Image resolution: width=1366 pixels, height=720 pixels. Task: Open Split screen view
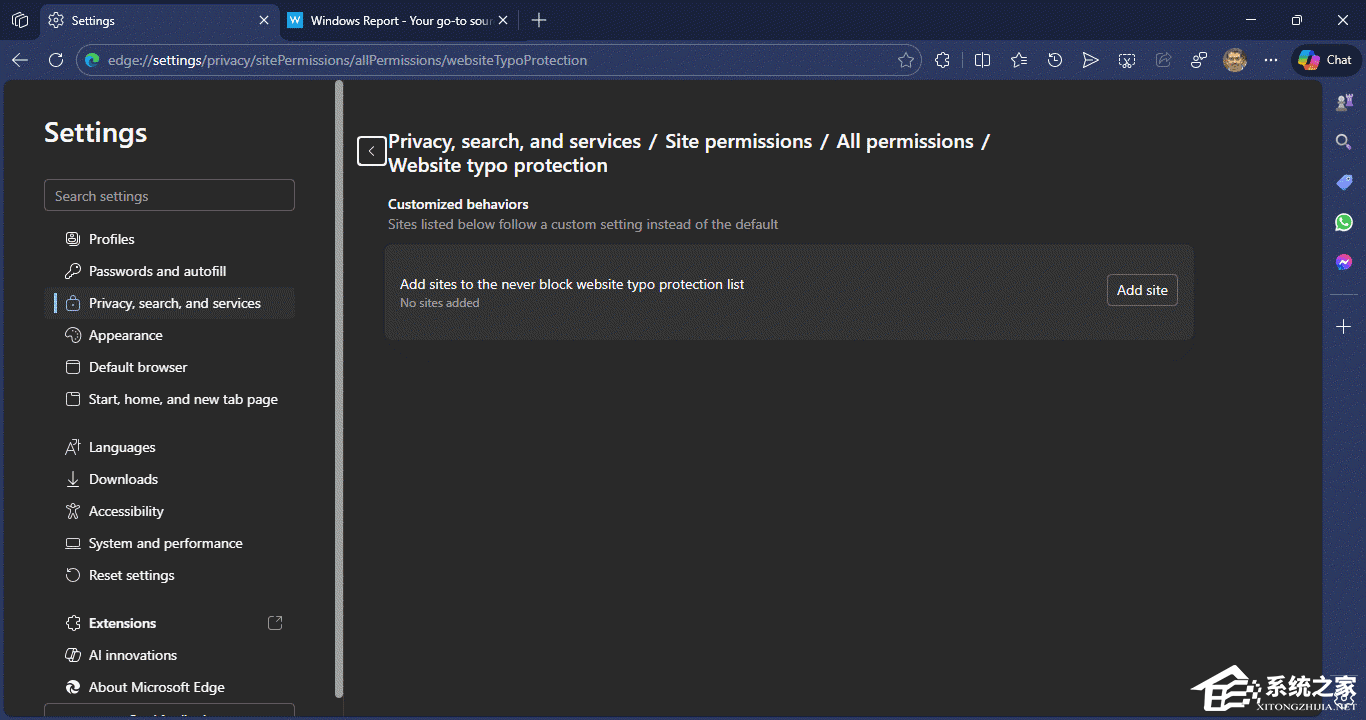tap(982, 60)
